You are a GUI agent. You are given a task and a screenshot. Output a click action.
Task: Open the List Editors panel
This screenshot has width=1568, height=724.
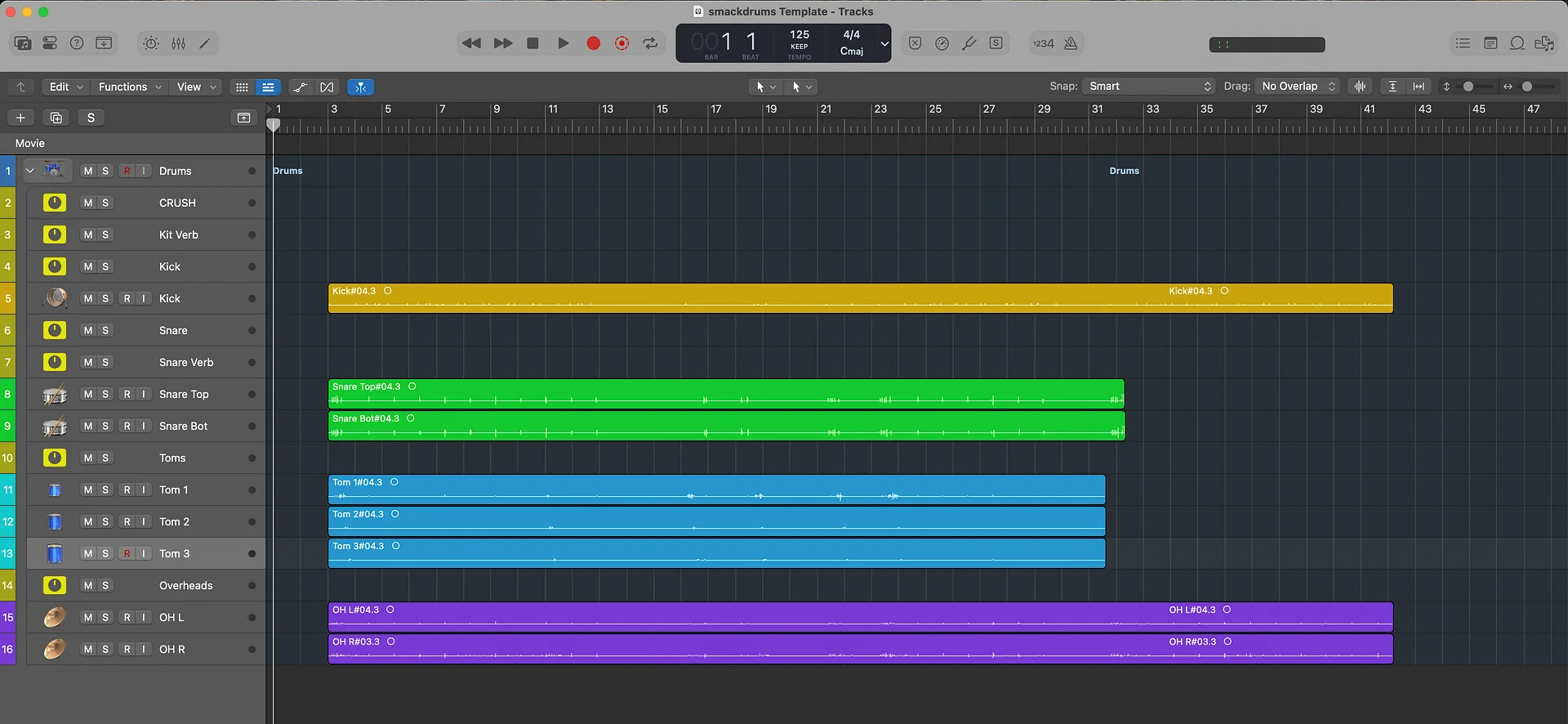pos(1463,43)
